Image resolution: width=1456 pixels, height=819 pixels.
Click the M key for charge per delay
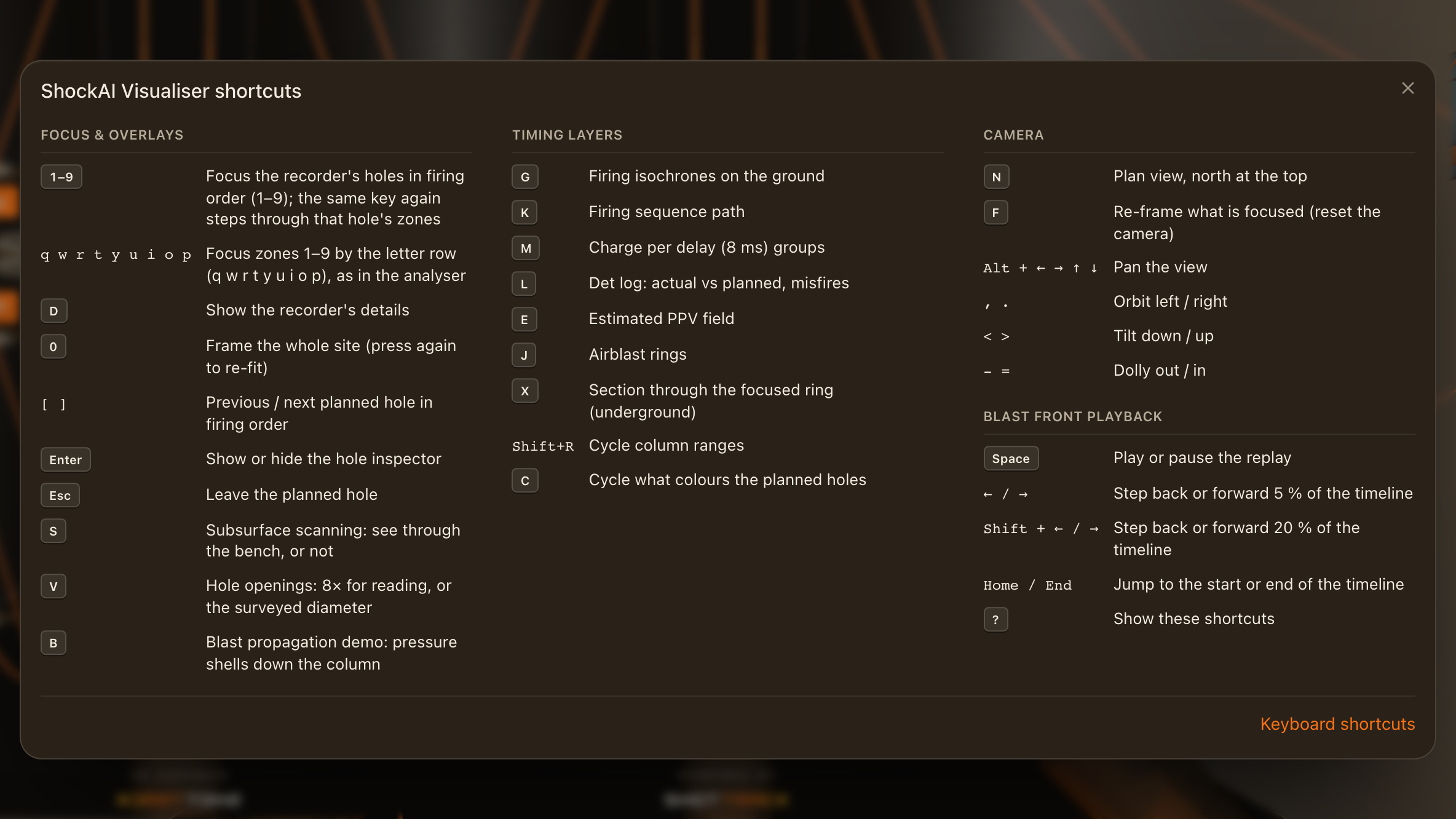(x=526, y=248)
